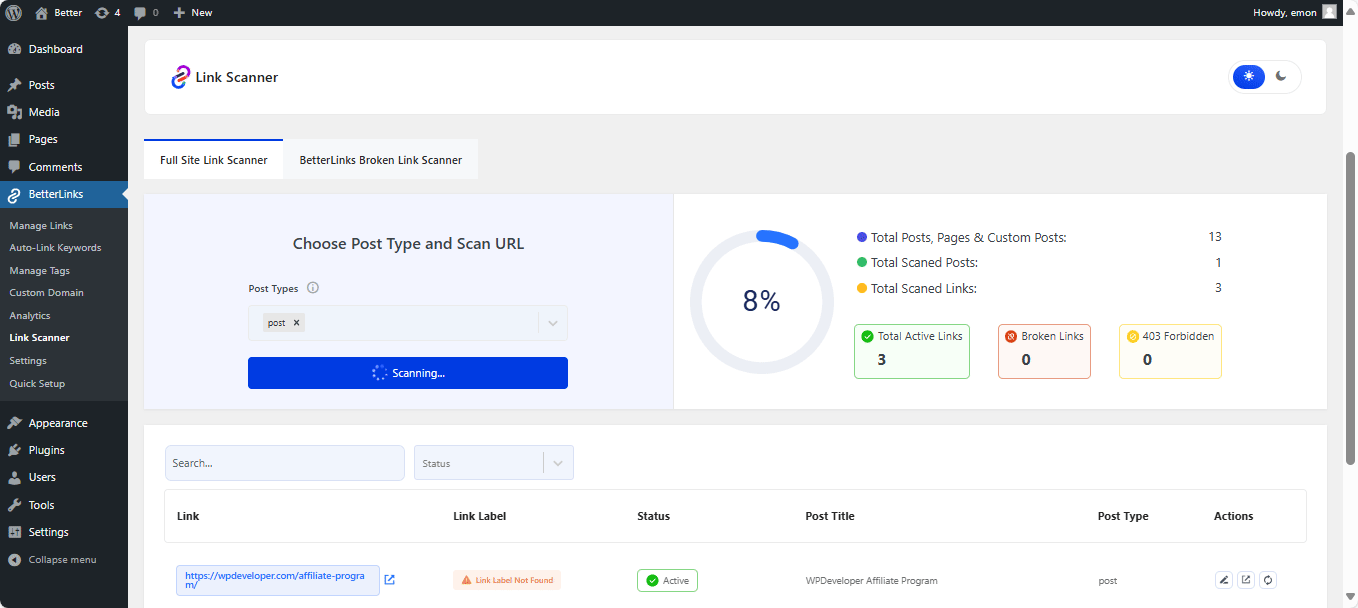Open the Post Types info tooltip icon
1358x608 pixels.
click(x=313, y=288)
